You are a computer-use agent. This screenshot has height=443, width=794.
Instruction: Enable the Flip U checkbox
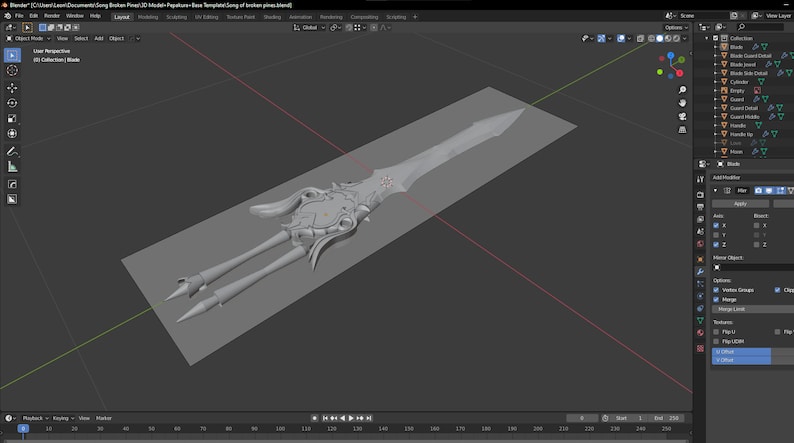[716, 332]
